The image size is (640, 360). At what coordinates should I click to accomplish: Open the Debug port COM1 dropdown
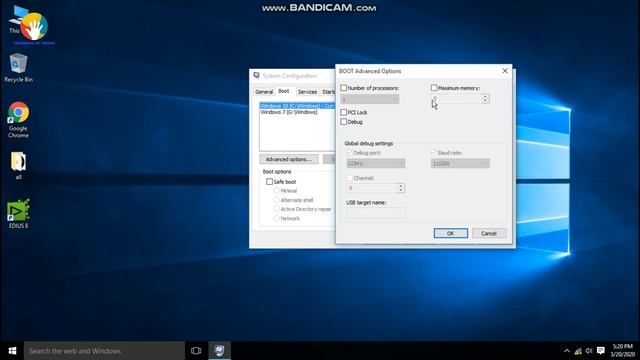tap(376, 163)
